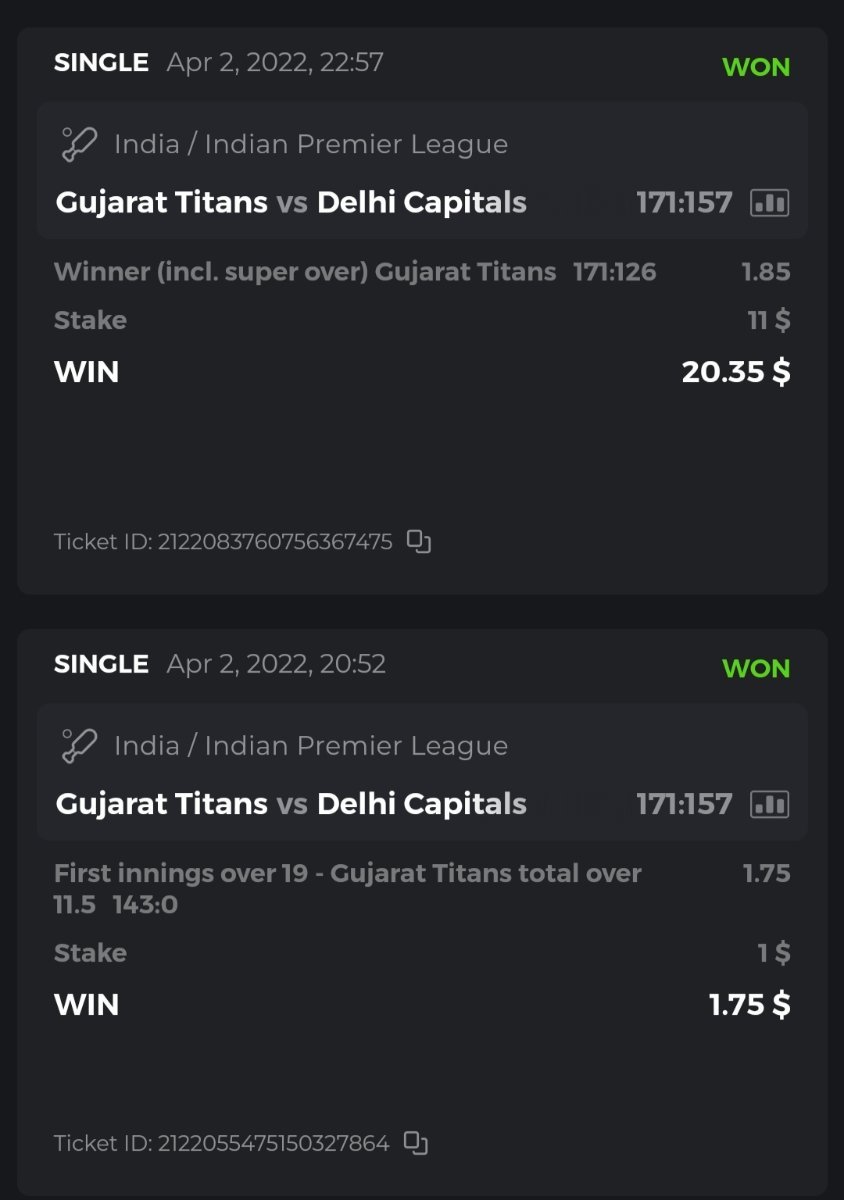
Task: Select the SINGLE label of the 20:52 bet
Action: click(101, 664)
